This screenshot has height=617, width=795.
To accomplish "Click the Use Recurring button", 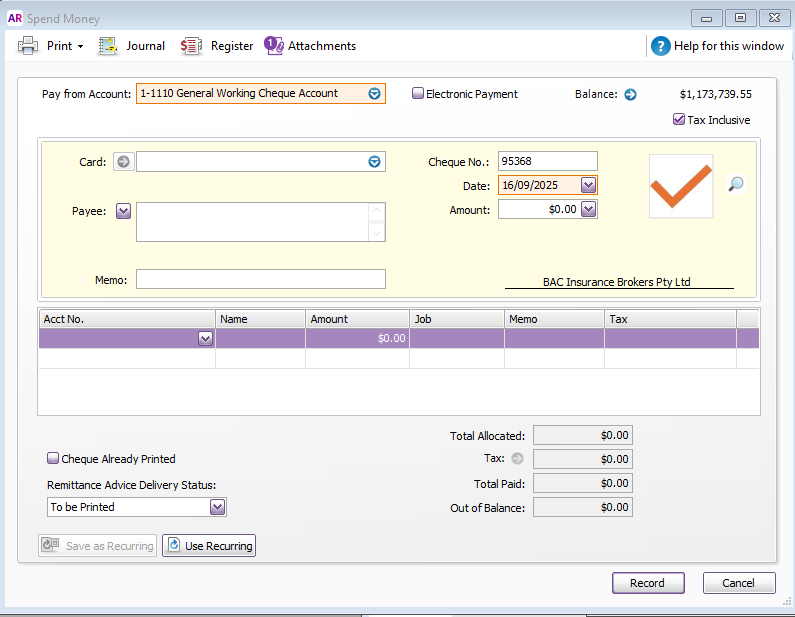I will pyautogui.click(x=209, y=546).
